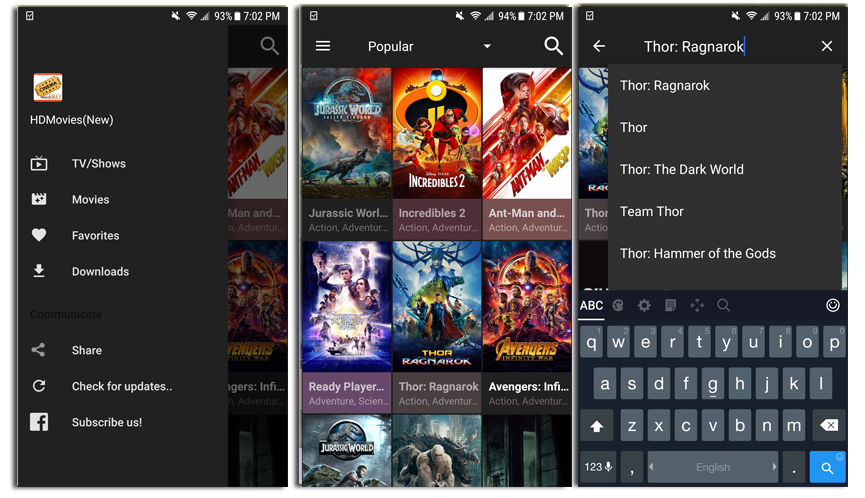Open the Ant-Man and the Wasp poster
Image resolution: width=865 pixels, height=498 pixels.
[526, 133]
